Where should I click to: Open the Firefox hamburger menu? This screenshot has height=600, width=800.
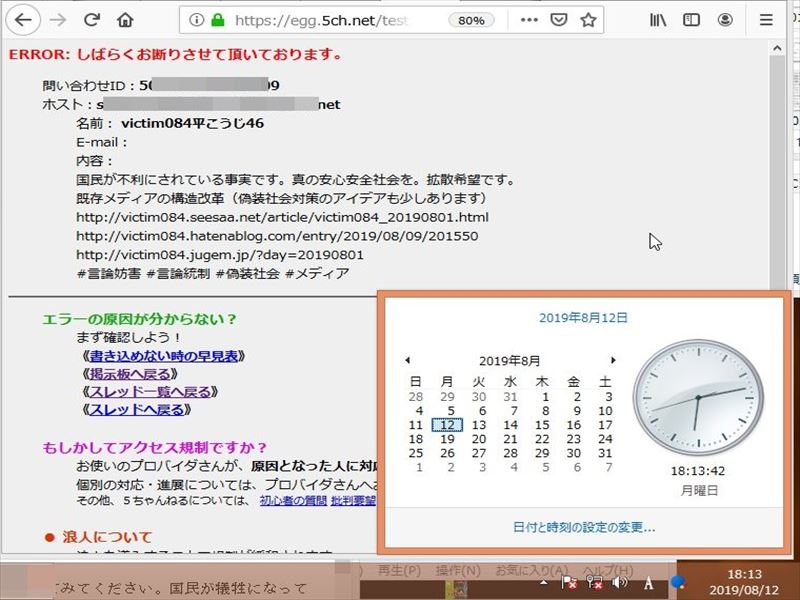pyautogui.click(x=765, y=19)
